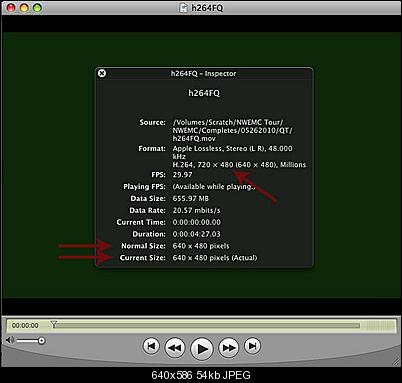Click the '(Available while playing.)' text
402x383 pixels.
(214, 187)
